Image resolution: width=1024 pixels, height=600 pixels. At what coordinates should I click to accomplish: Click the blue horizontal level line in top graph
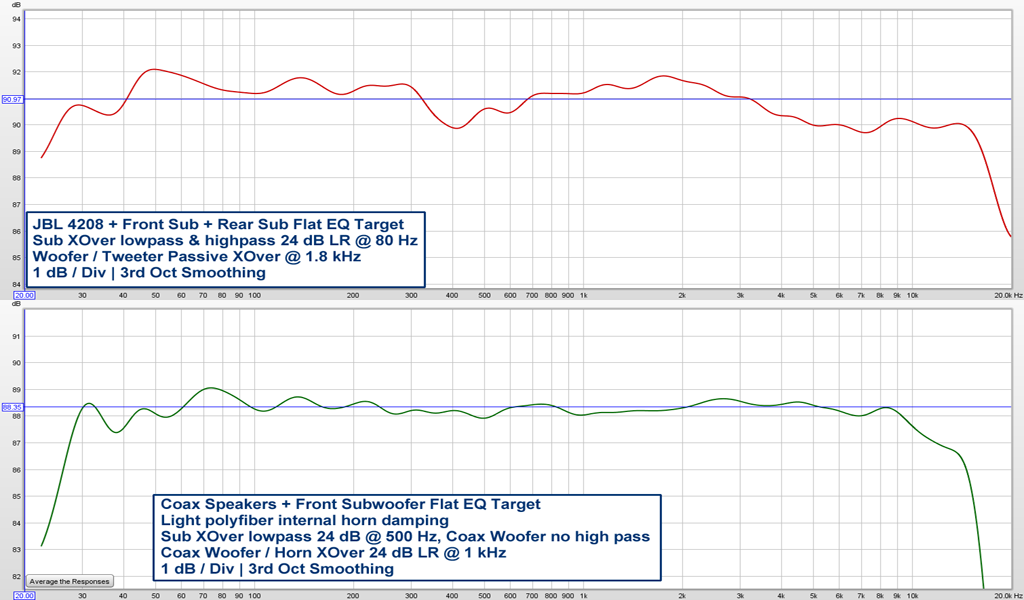coord(600,99)
